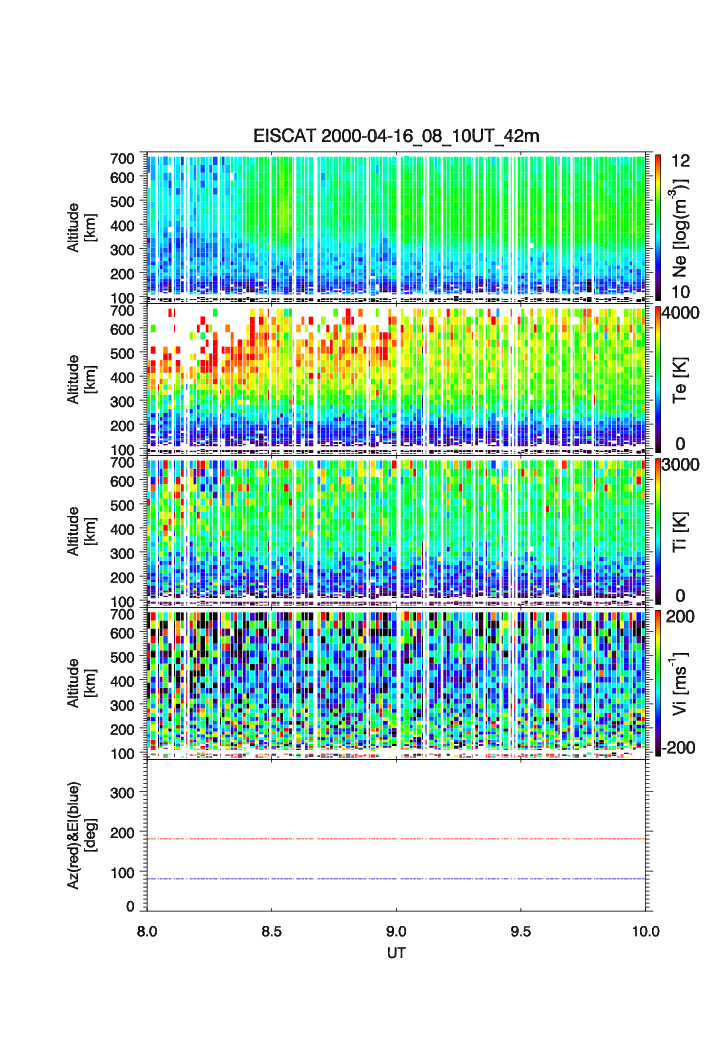Click the 10.0 tick label on time axis
Viewport: 708px width, 1063px height.
(645, 930)
